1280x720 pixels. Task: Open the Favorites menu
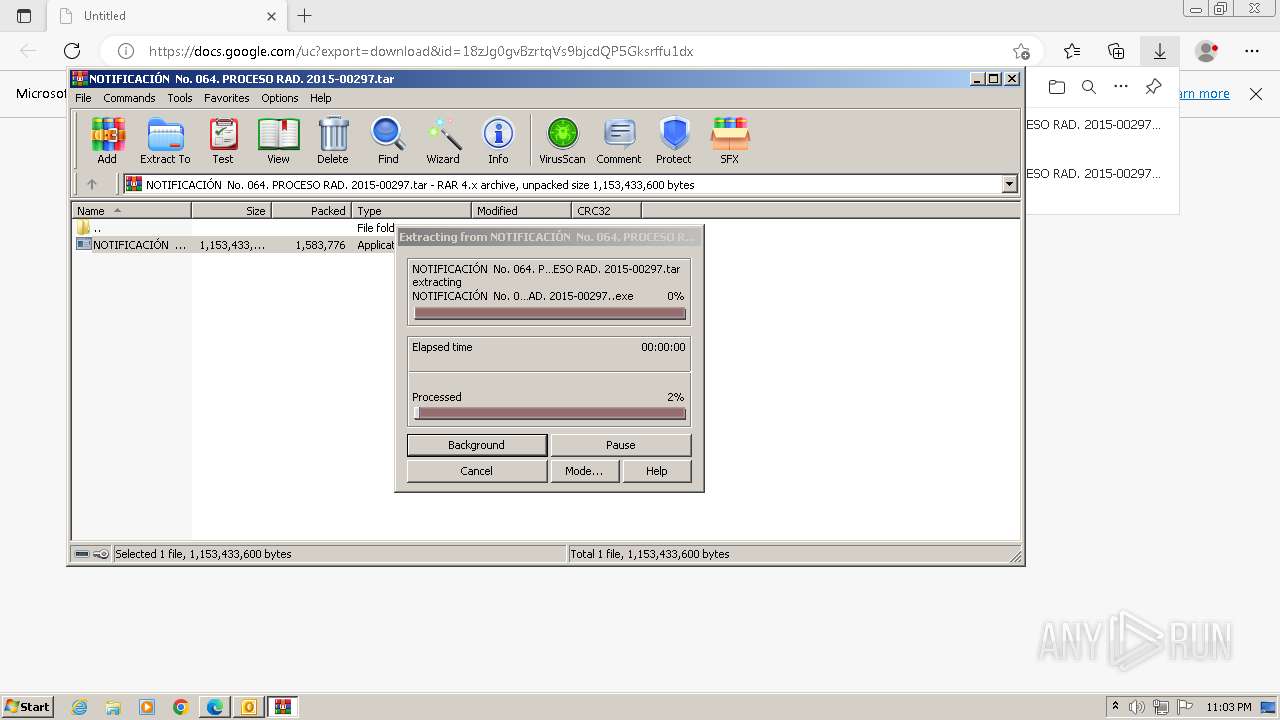227,98
